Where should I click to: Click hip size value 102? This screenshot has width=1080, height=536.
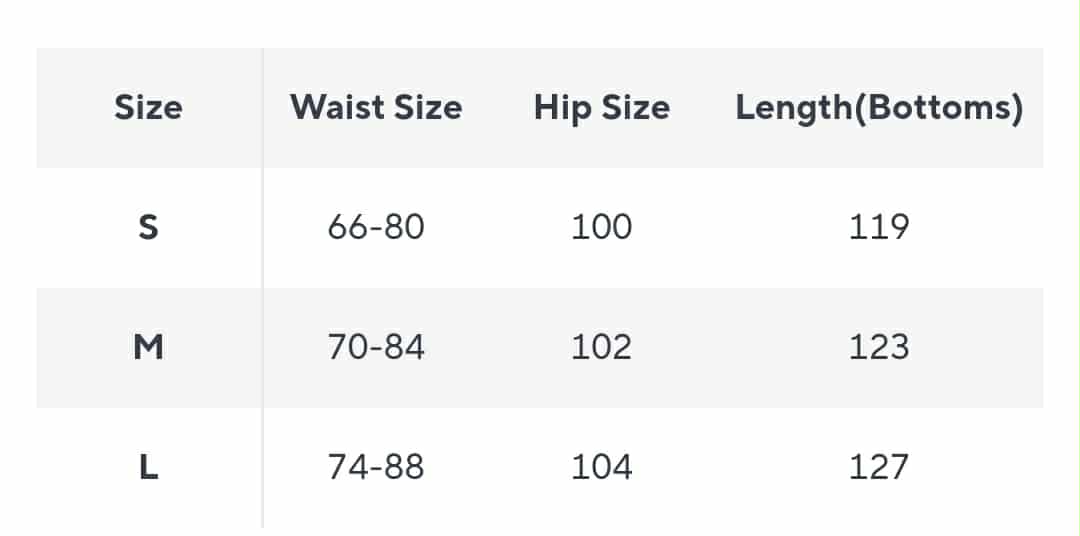(601, 347)
